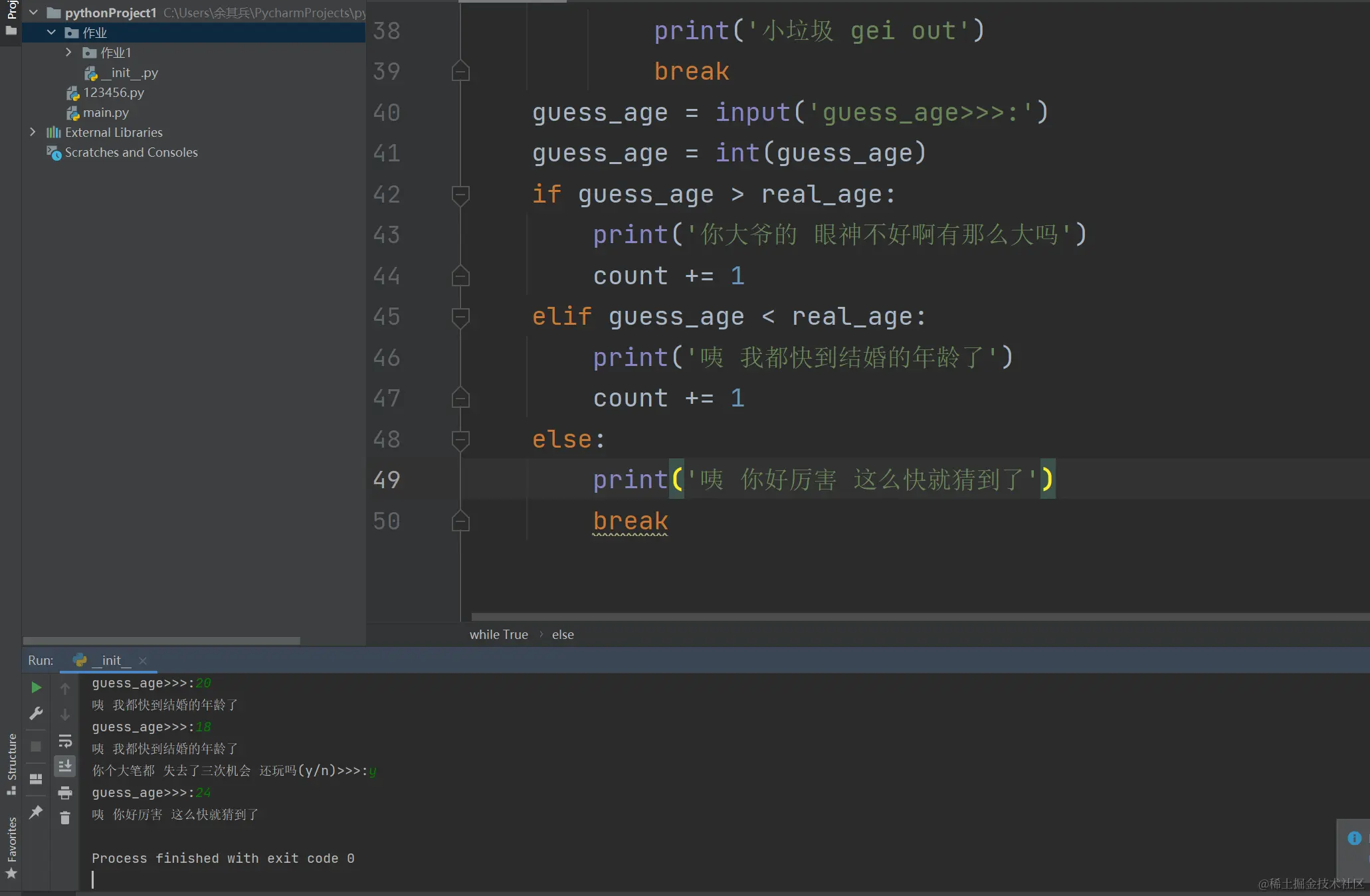Collapse the pythonProject1 root folder
This screenshot has height=896, width=1370.
(x=33, y=13)
